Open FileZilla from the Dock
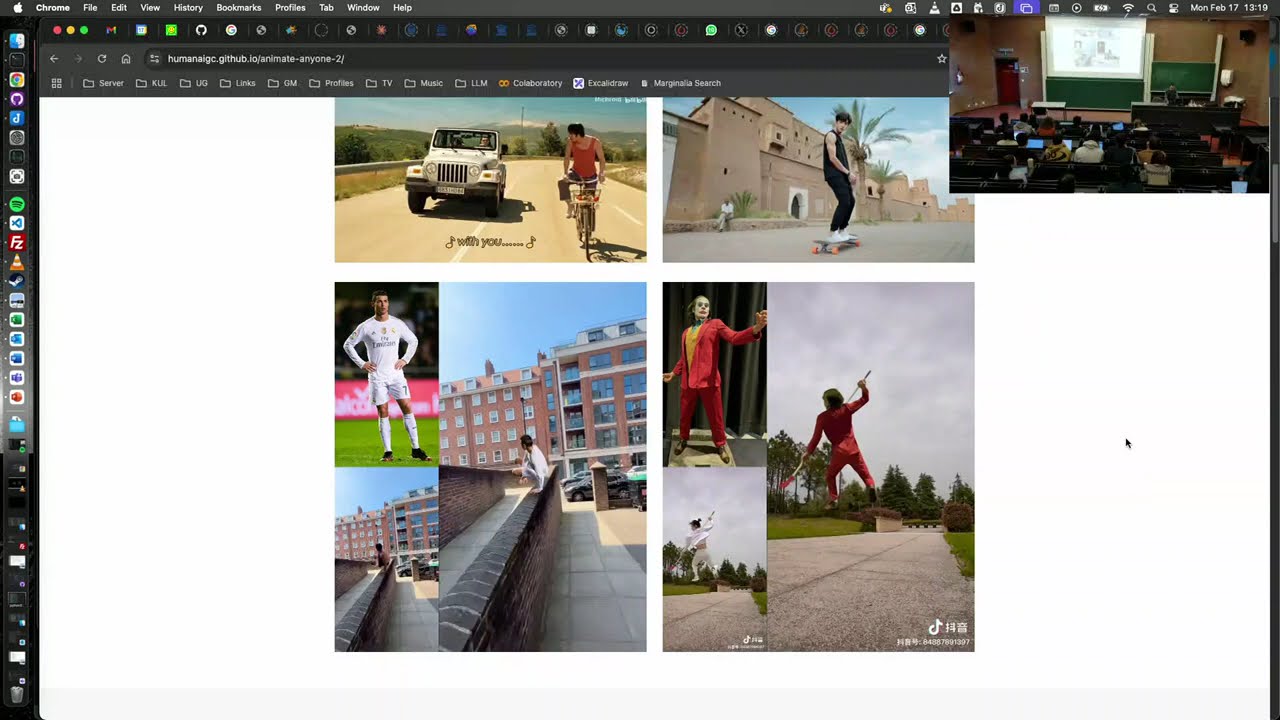The image size is (1280, 720). [17, 242]
